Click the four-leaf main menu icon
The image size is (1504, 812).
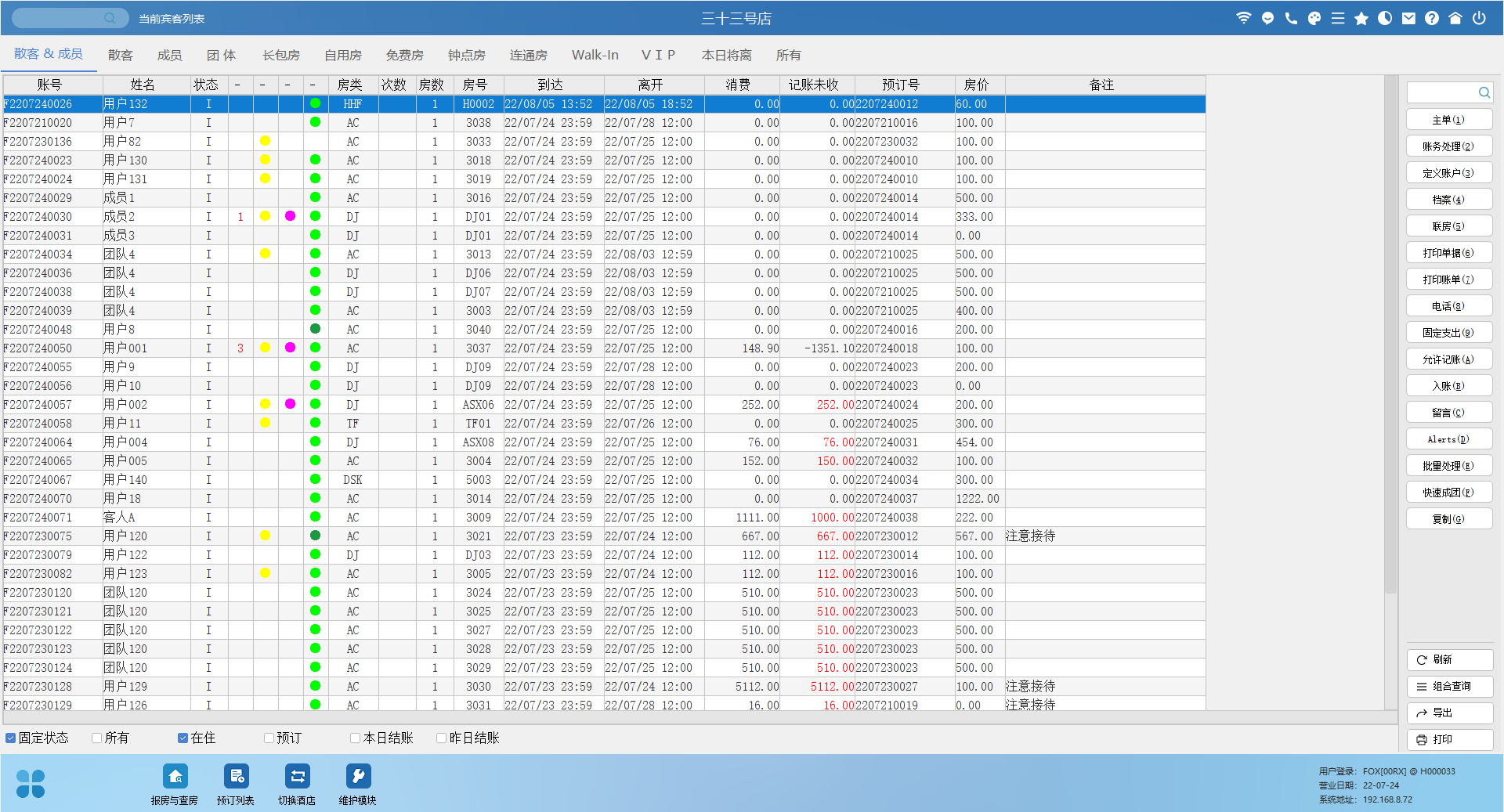point(31,783)
